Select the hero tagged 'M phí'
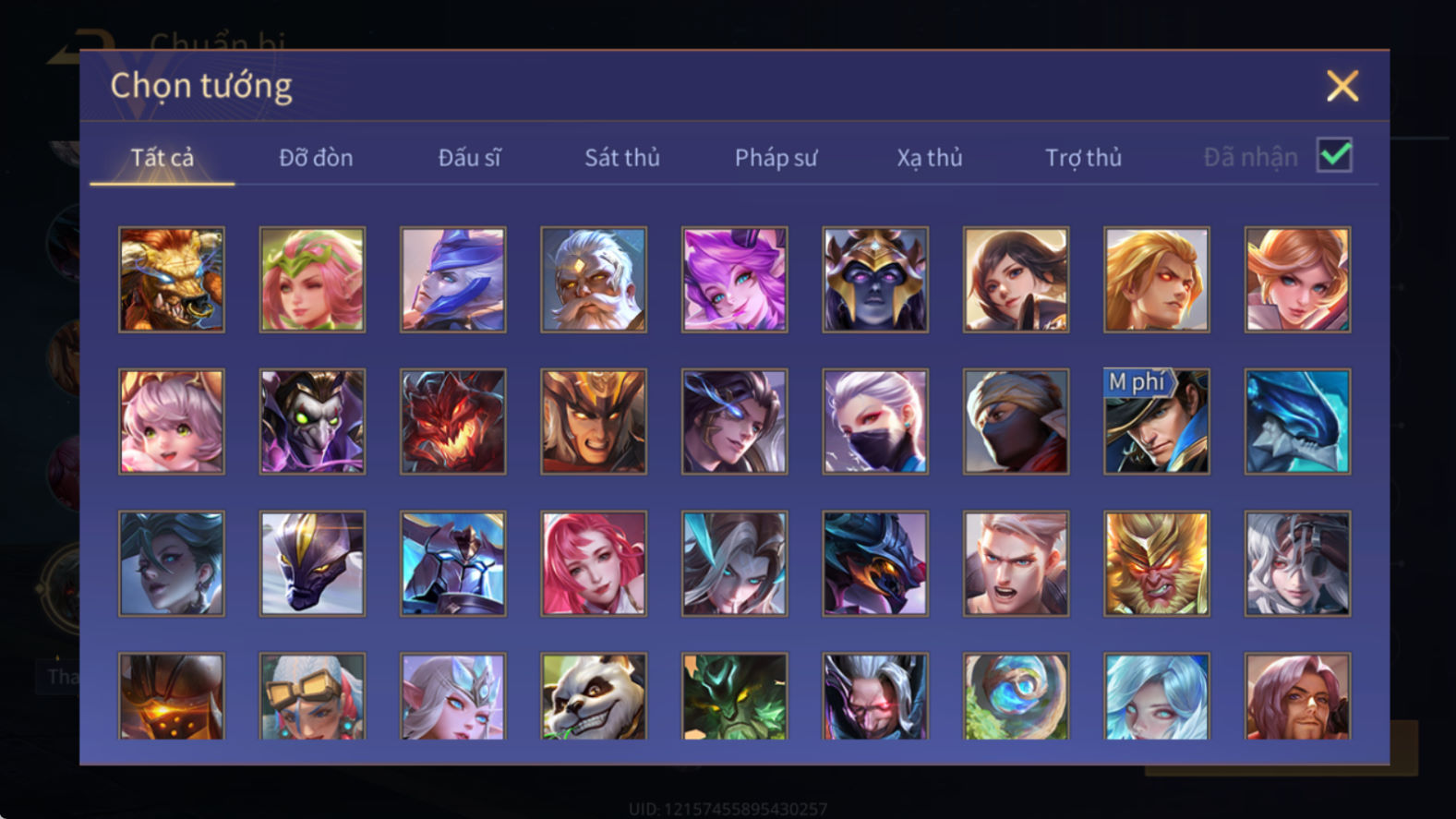The width and height of the screenshot is (1456, 819). tap(1156, 422)
